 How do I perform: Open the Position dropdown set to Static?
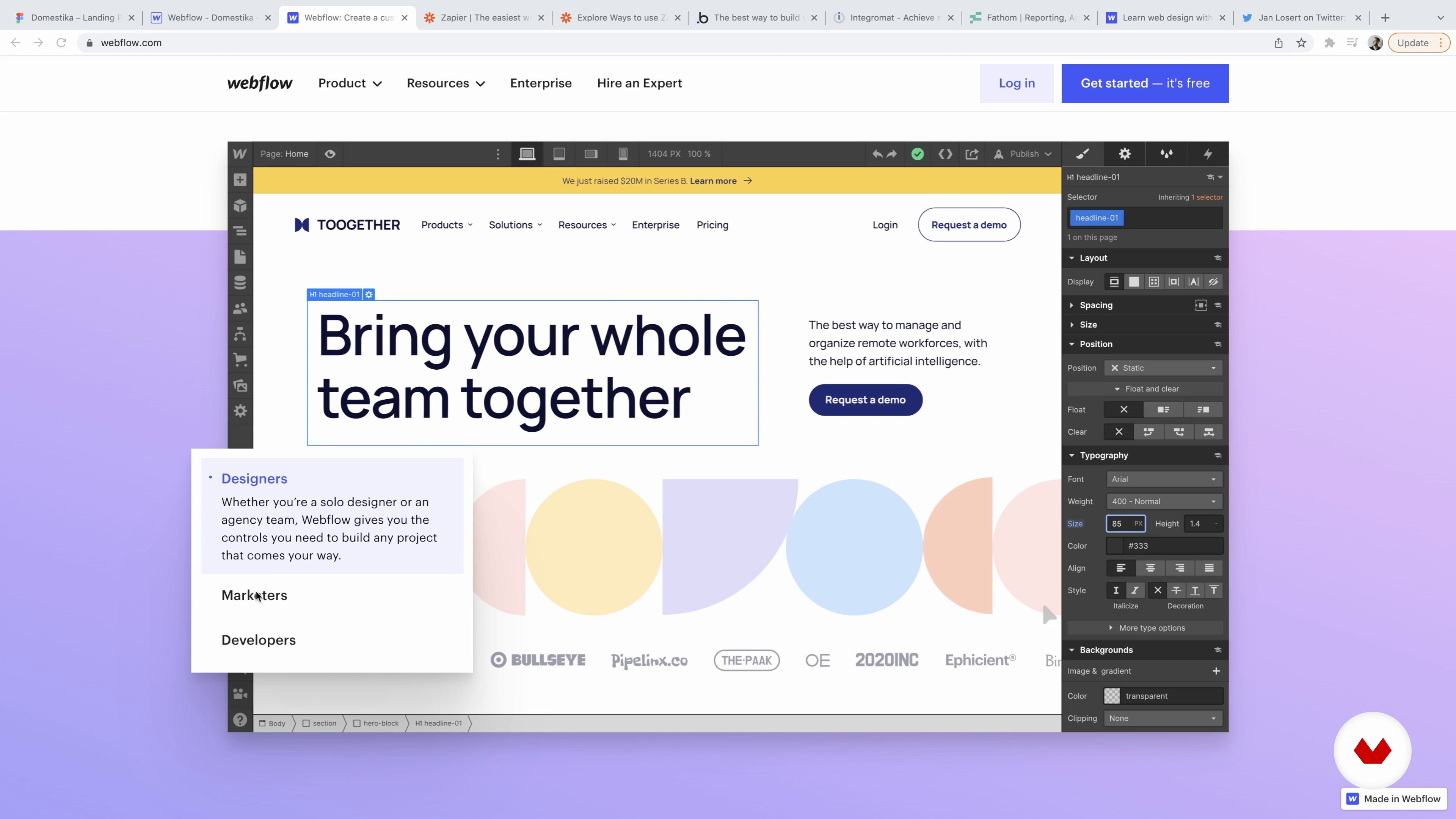point(1163,368)
